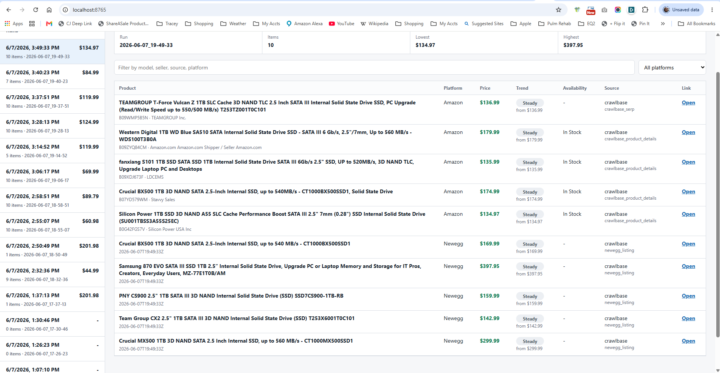Open the Unsaved data profile button

click(681, 10)
